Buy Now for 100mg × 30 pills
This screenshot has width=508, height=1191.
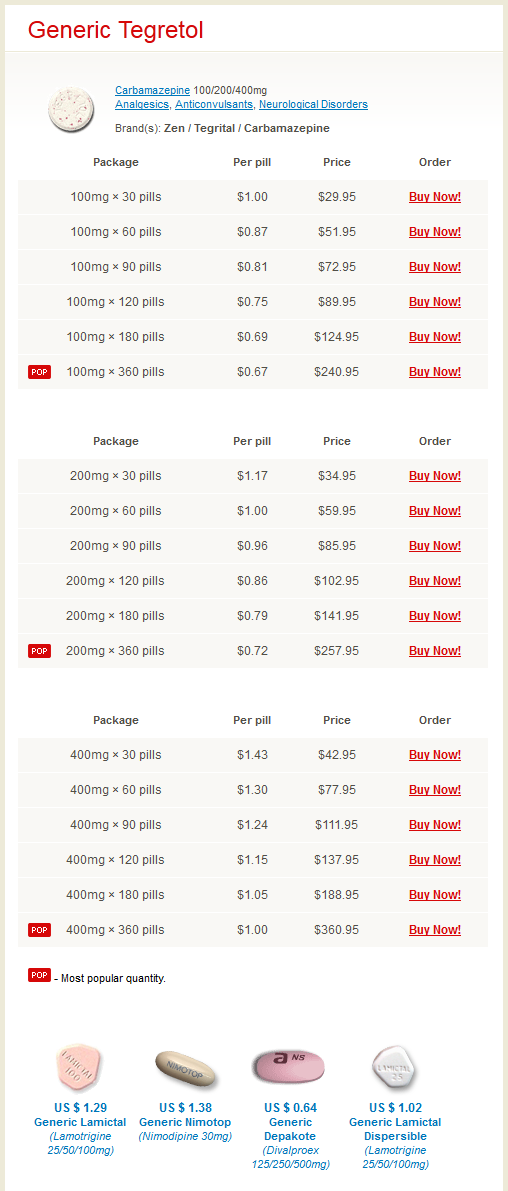click(435, 197)
